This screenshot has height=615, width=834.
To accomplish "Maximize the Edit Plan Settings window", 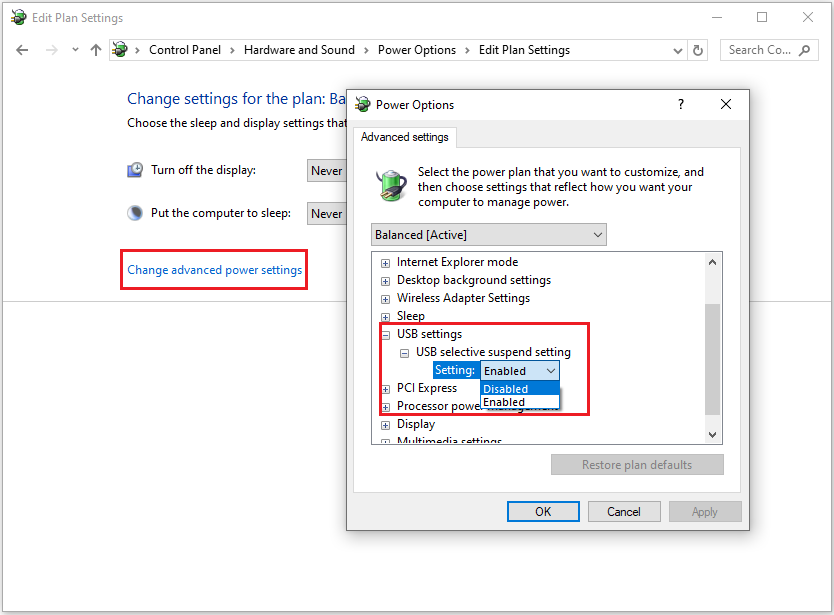I will click(x=762, y=18).
